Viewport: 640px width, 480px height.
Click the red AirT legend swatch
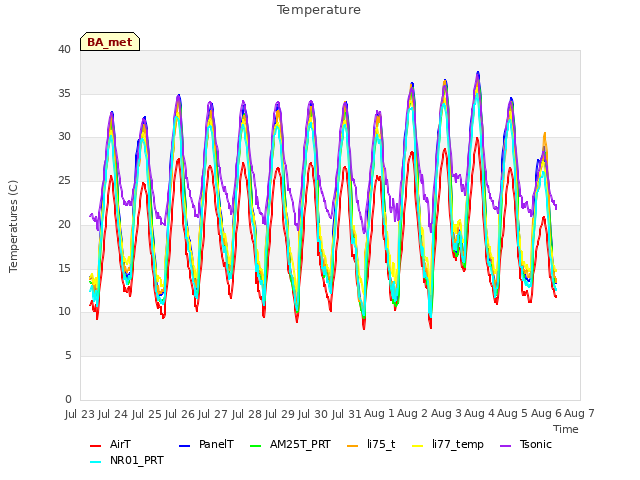[x=96, y=446]
